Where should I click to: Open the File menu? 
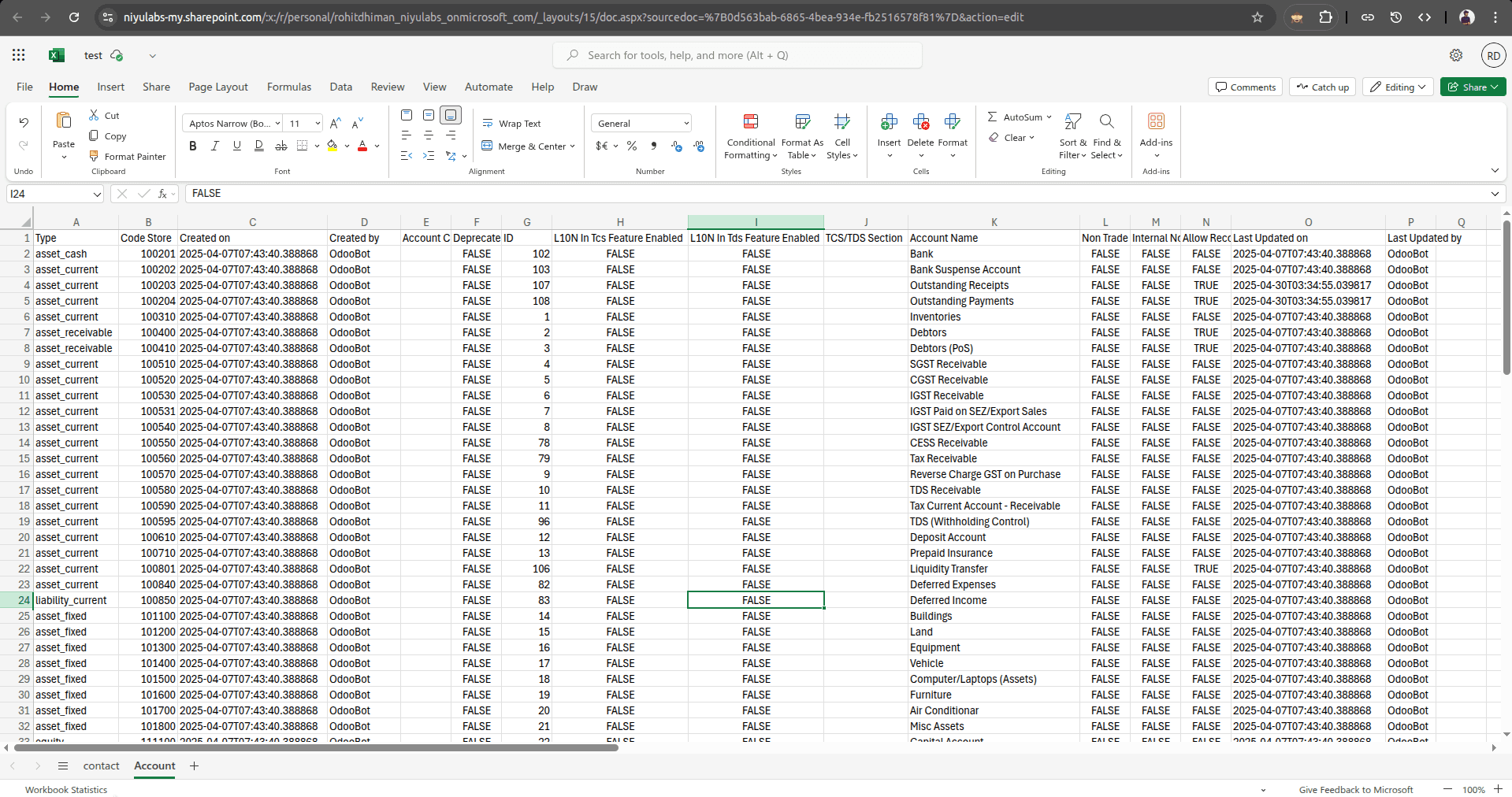[x=24, y=87]
